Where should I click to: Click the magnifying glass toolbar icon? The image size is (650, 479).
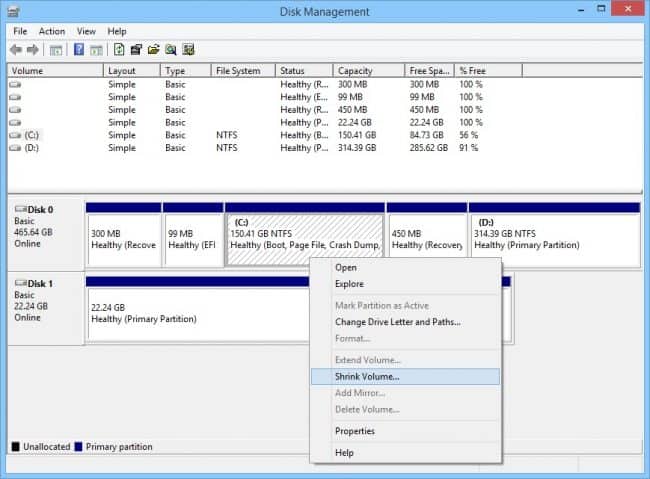click(171, 49)
